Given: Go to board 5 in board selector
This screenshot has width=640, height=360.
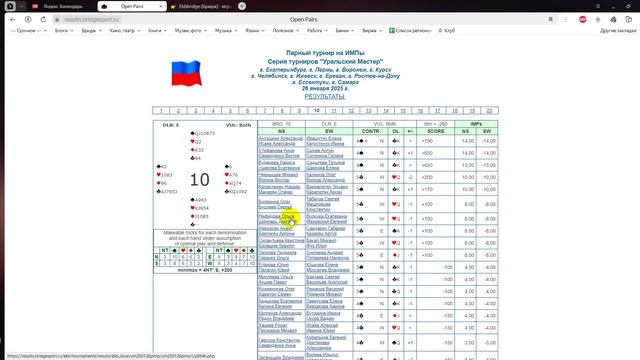Looking at the screenshot, I should (230, 111).
